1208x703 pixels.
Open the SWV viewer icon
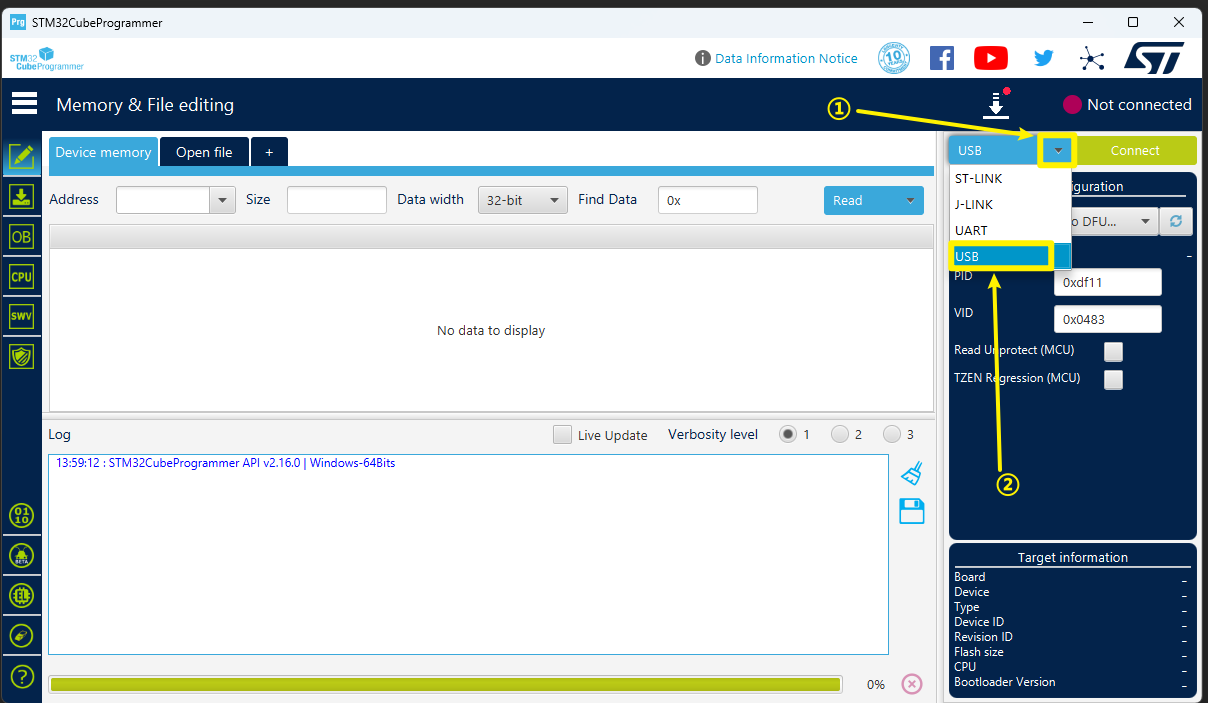point(21,317)
